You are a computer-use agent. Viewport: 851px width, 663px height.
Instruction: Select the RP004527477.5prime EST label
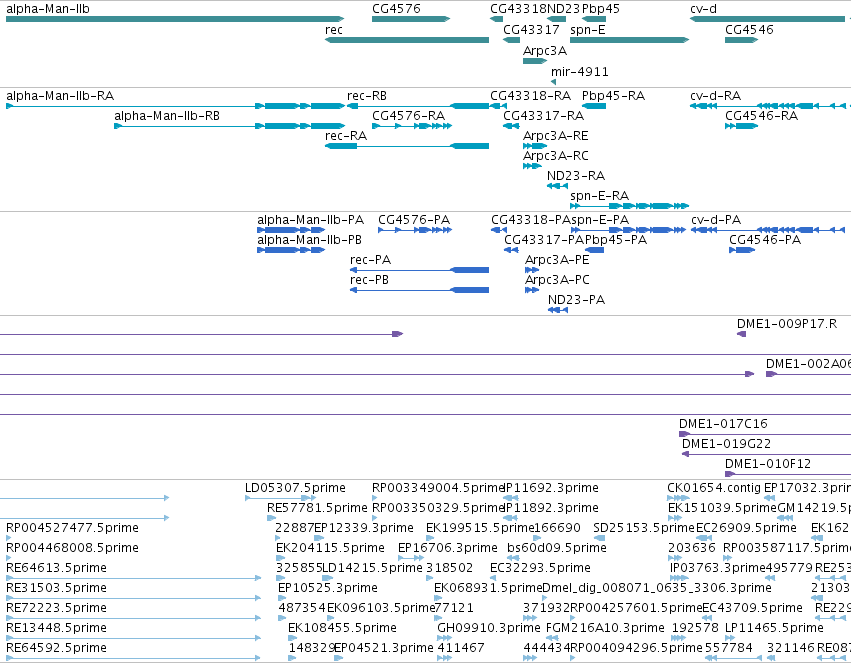coord(72,528)
